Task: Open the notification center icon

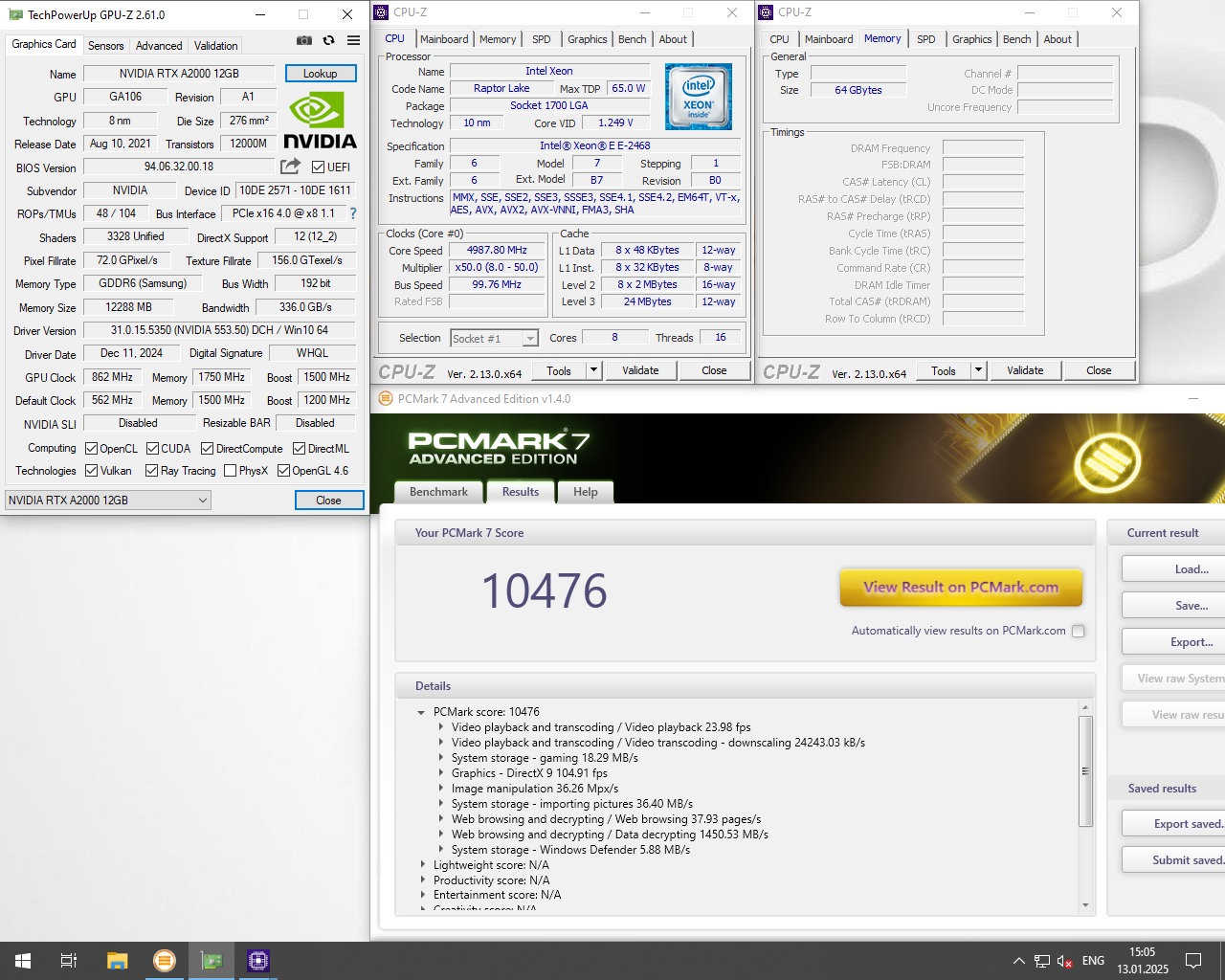Action: click(1193, 961)
